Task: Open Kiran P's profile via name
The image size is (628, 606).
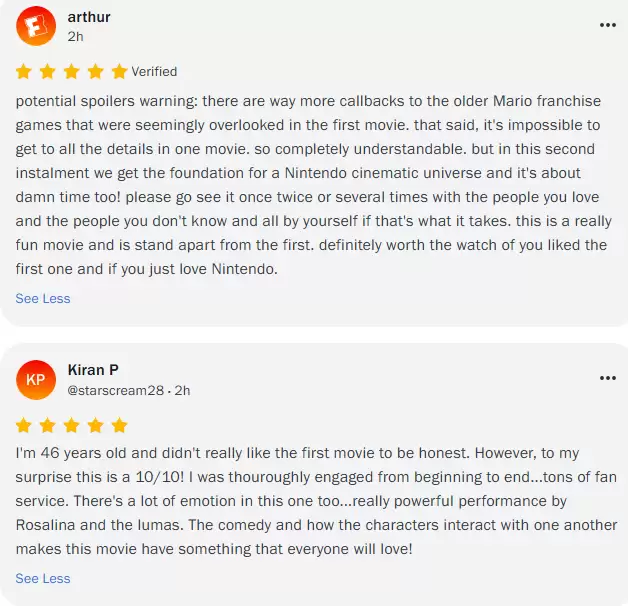Action: [93, 370]
